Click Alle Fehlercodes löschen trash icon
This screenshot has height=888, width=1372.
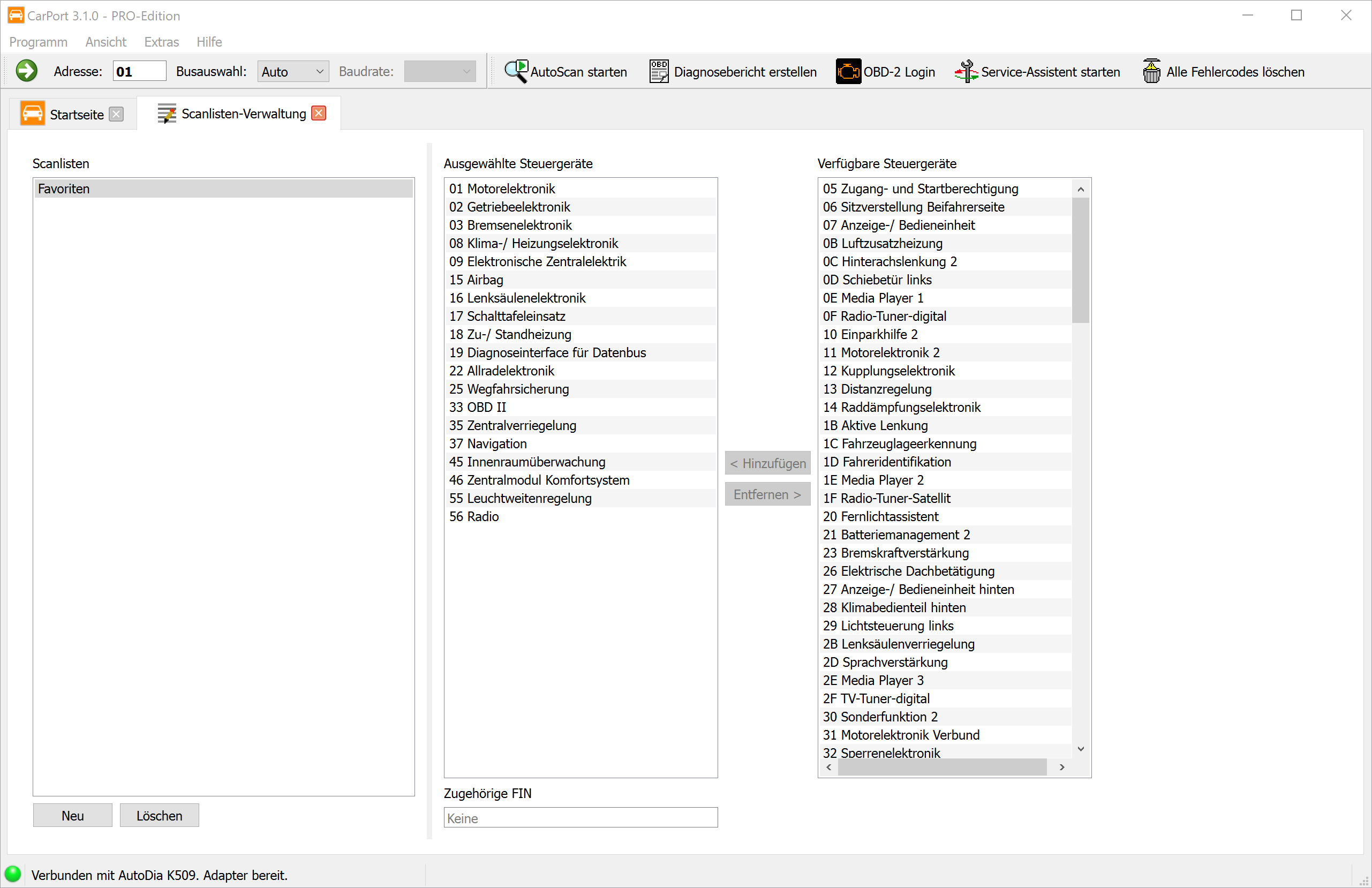[1151, 72]
